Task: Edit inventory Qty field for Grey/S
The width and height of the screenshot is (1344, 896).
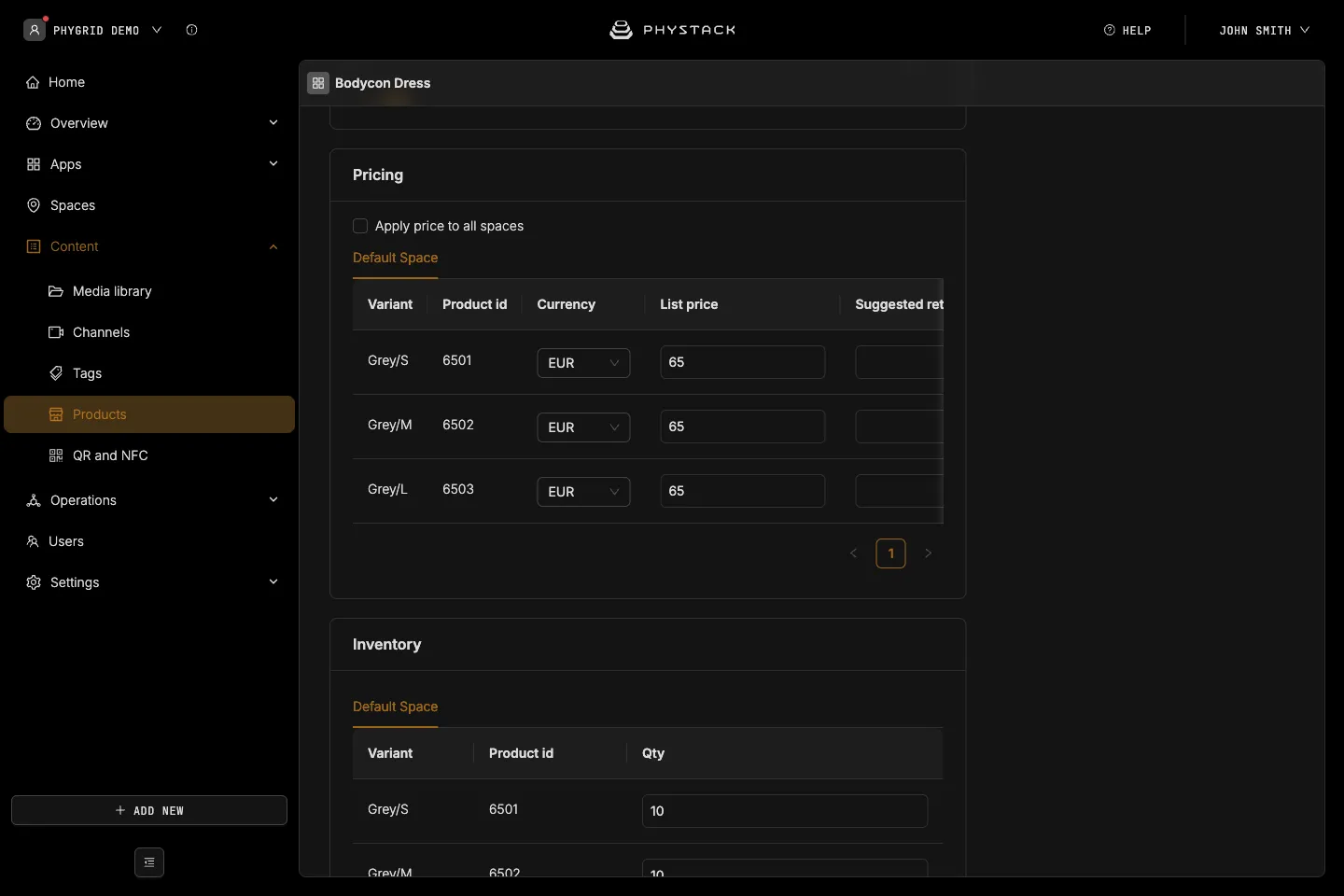Action: tap(785, 811)
